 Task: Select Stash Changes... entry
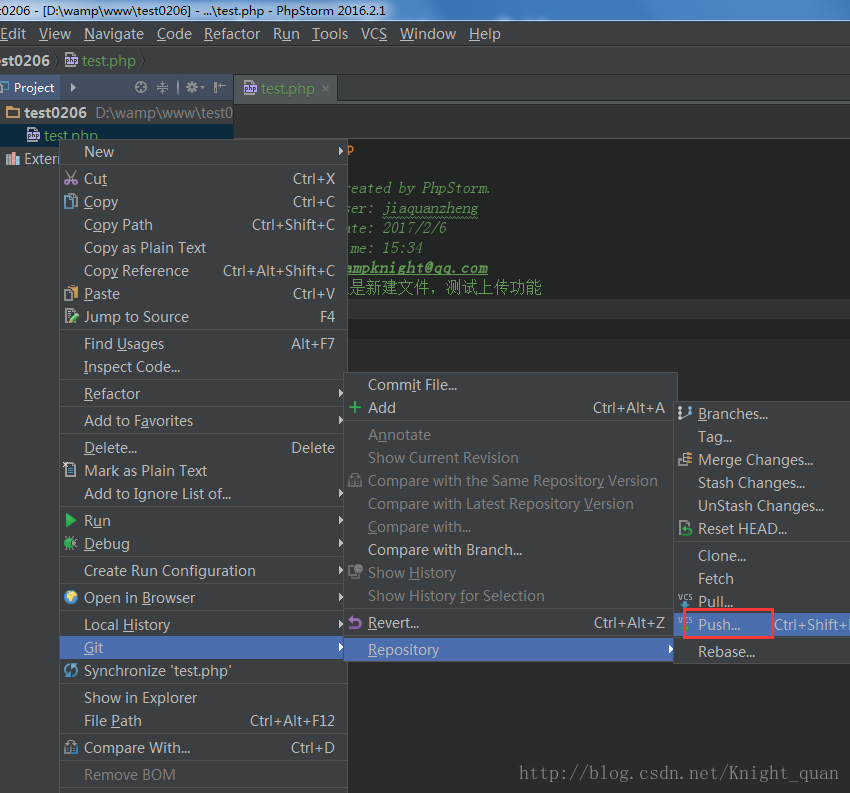pos(762,482)
